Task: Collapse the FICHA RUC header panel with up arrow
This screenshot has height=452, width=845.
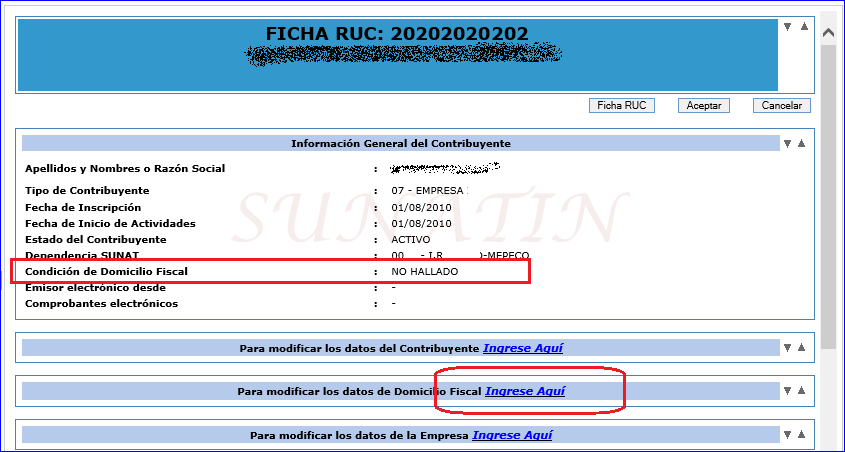Action: click(801, 27)
